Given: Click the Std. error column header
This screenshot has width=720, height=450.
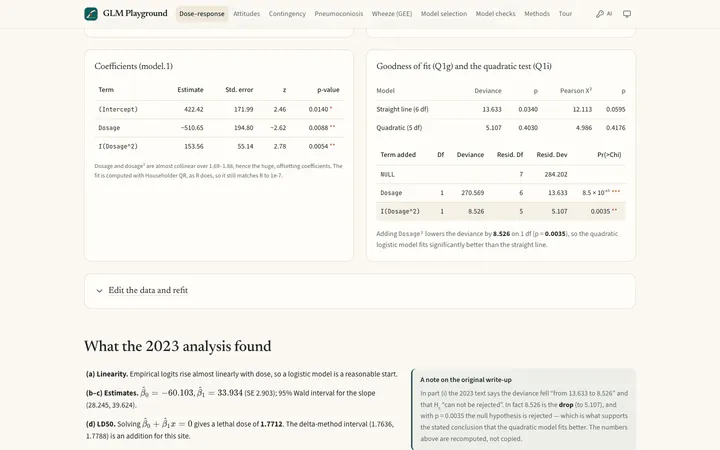Looking at the screenshot, I should tap(239, 90).
